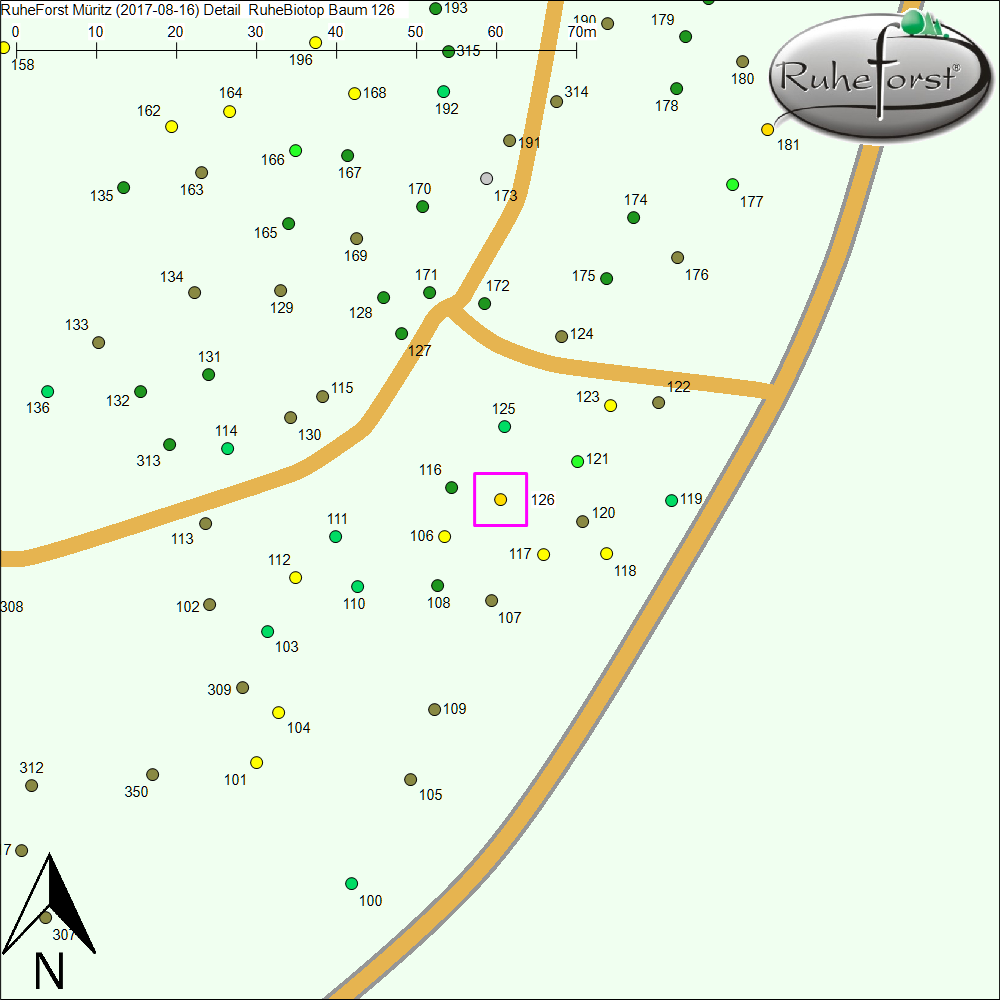Click the olive tree marker 350

click(x=152, y=774)
